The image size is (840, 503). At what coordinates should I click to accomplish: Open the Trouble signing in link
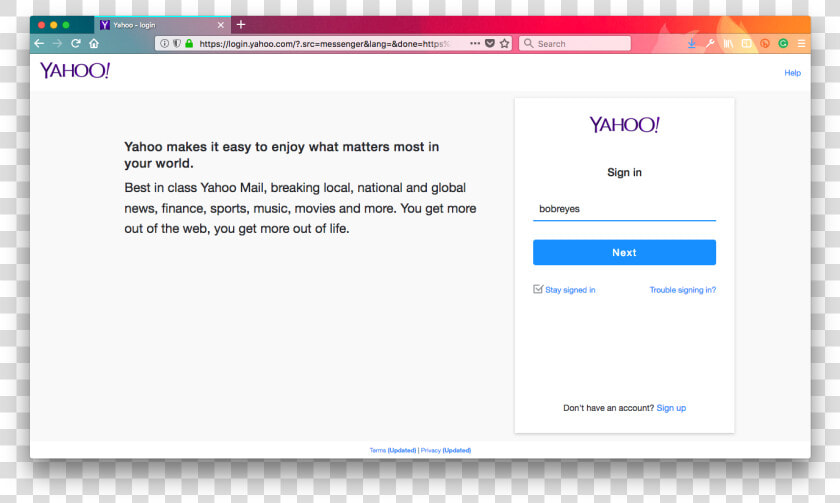tap(682, 290)
